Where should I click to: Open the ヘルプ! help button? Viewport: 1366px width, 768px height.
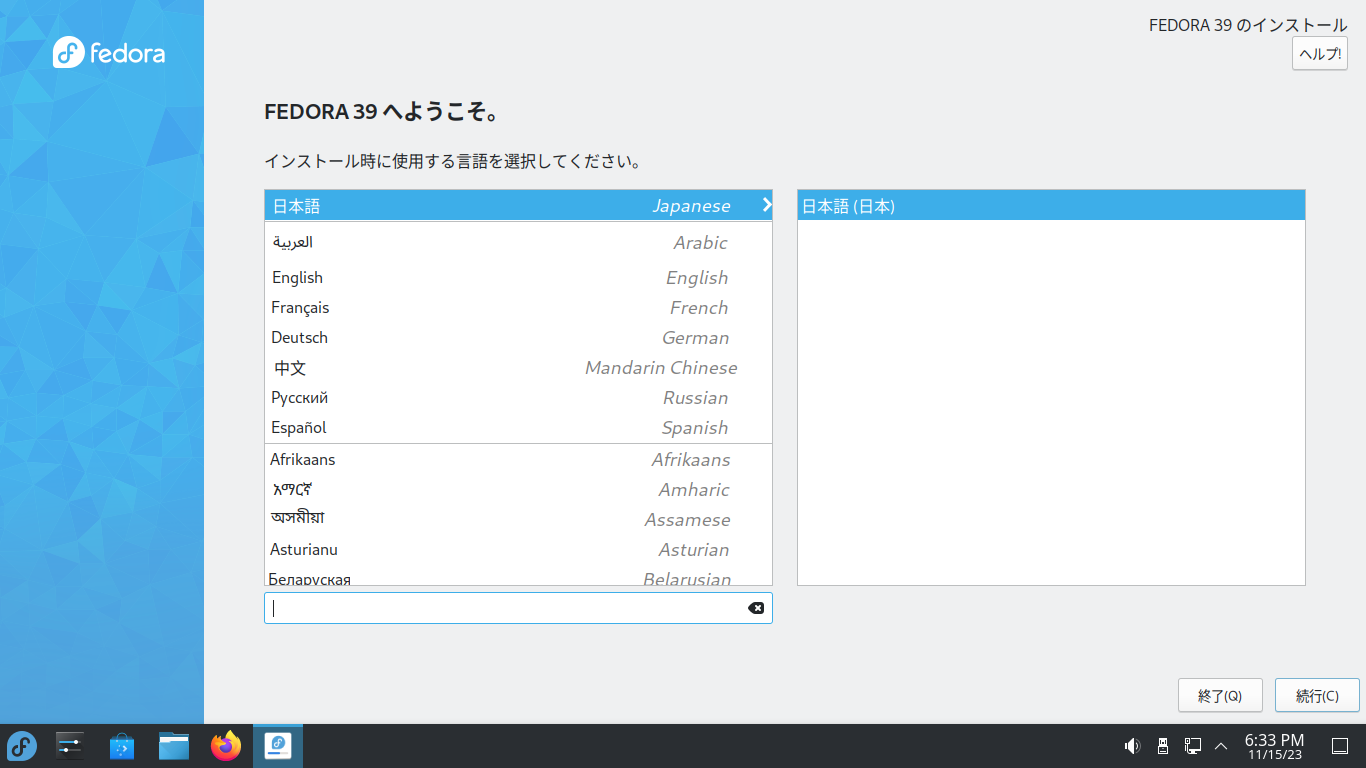click(x=1319, y=54)
